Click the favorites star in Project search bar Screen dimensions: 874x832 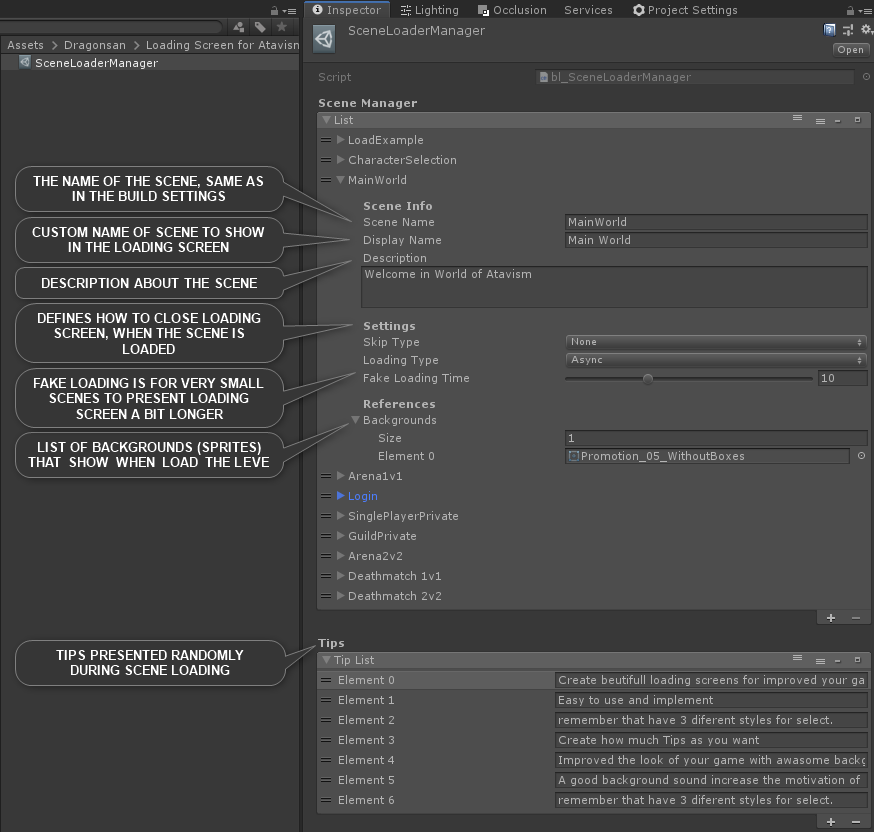pyautogui.click(x=282, y=27)
